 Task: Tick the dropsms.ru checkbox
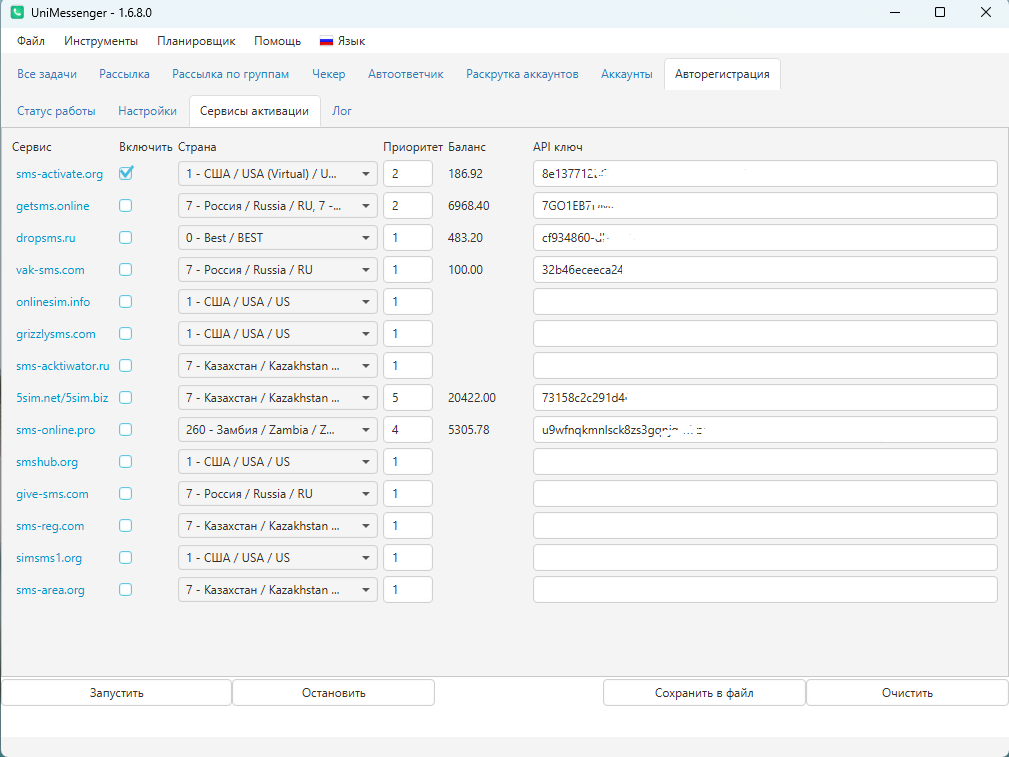coord(125,238)
